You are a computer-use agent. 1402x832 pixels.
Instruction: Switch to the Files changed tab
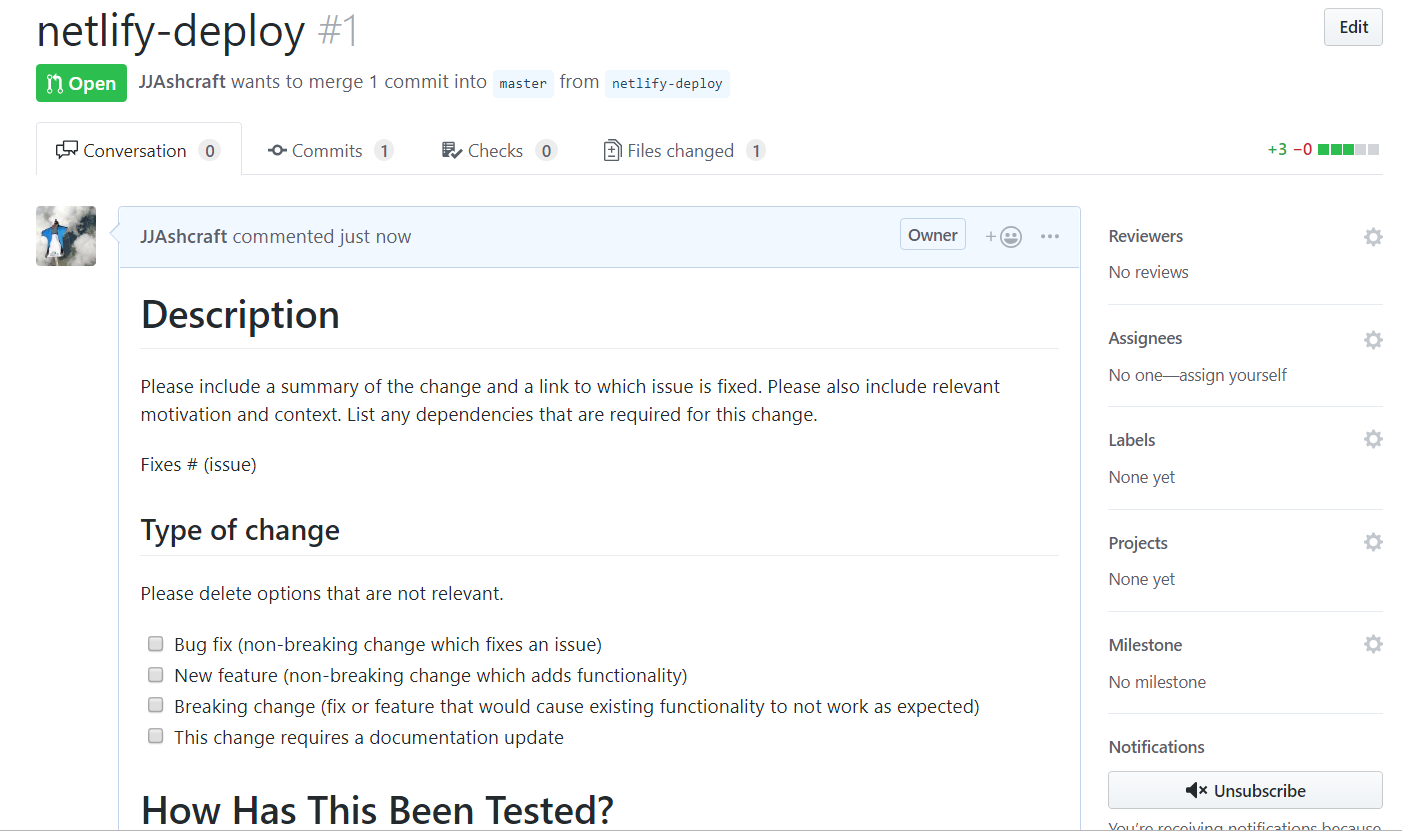(x=684, y=151)
